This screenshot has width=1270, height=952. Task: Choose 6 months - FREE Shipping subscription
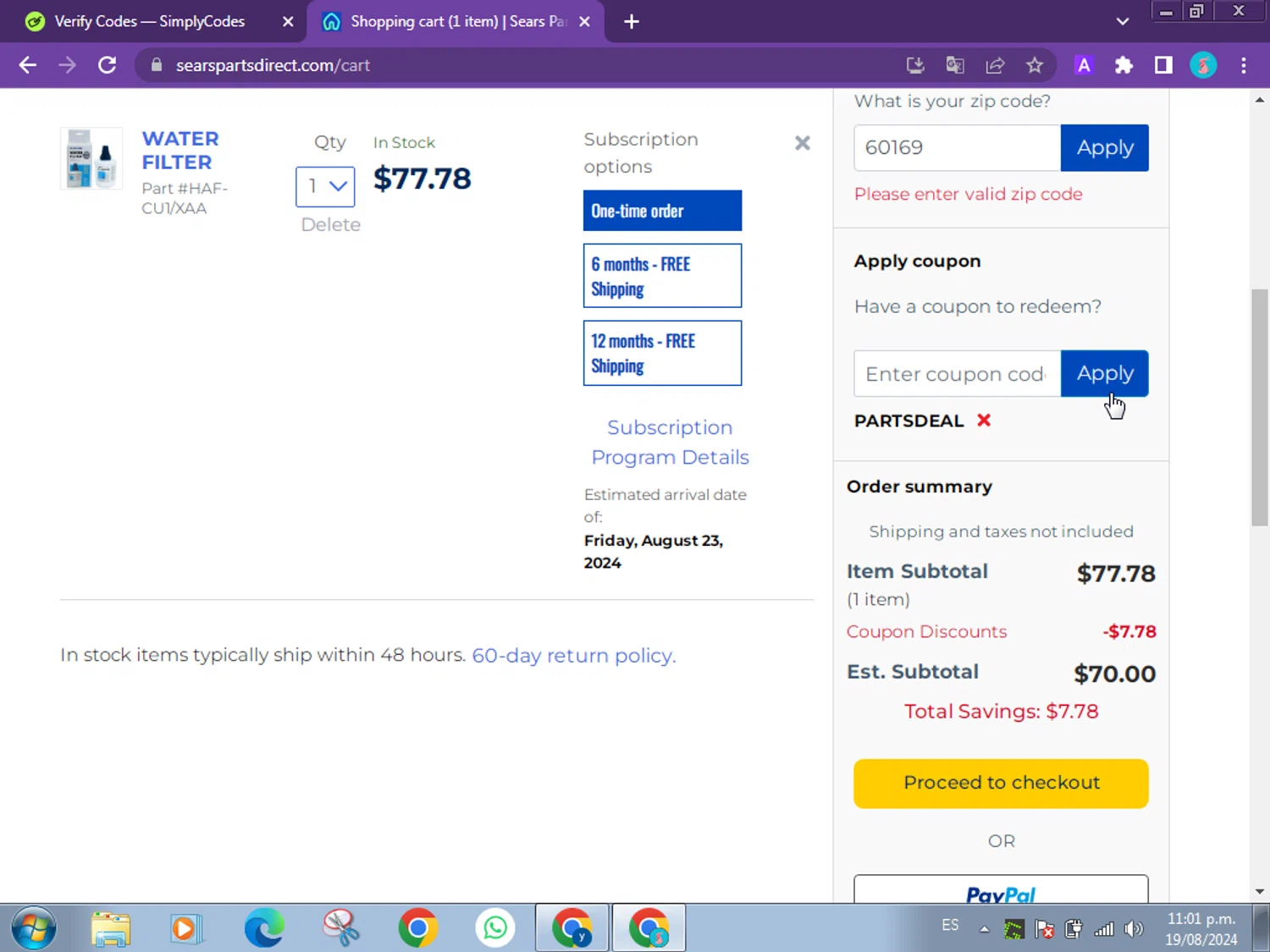[x=662, y=276]
